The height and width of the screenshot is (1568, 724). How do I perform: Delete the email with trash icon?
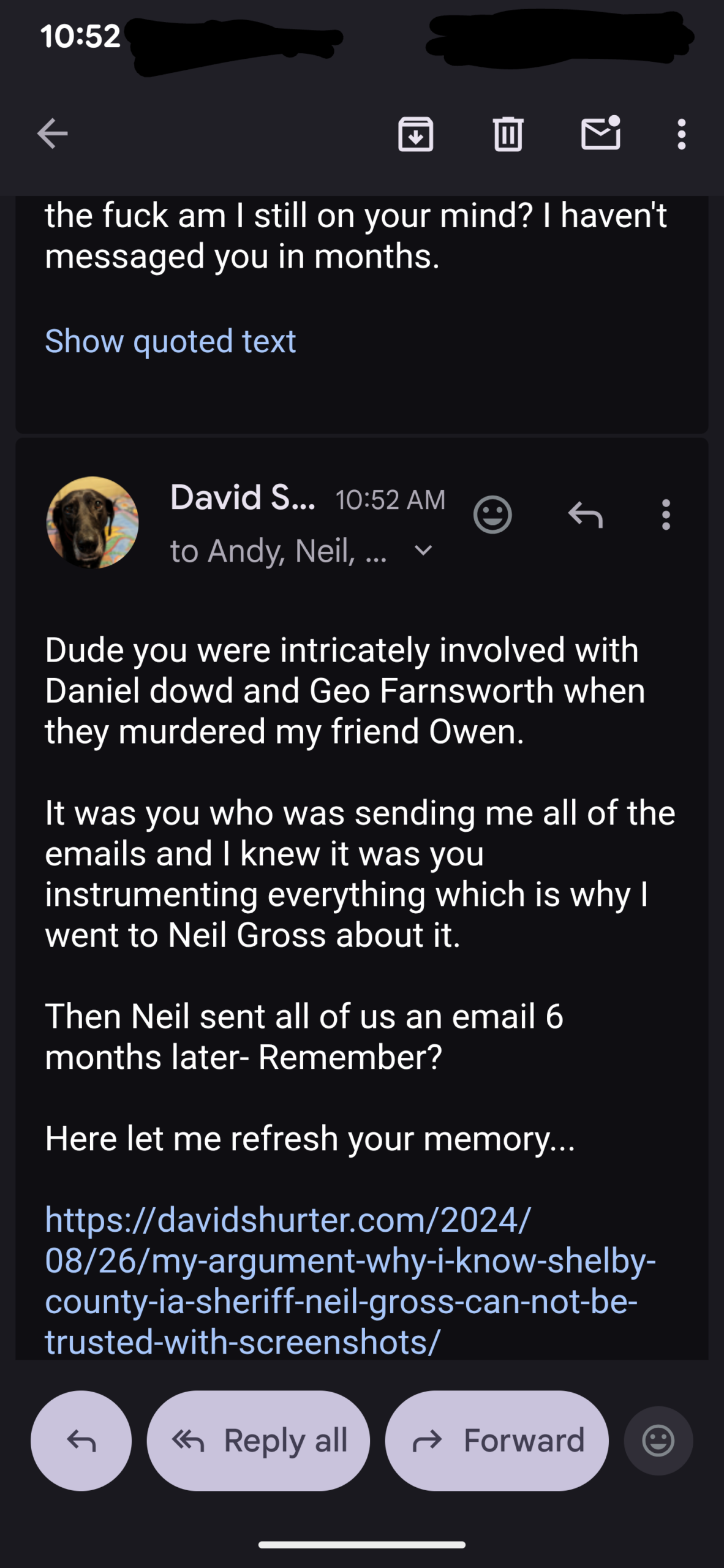coord(508,134)
